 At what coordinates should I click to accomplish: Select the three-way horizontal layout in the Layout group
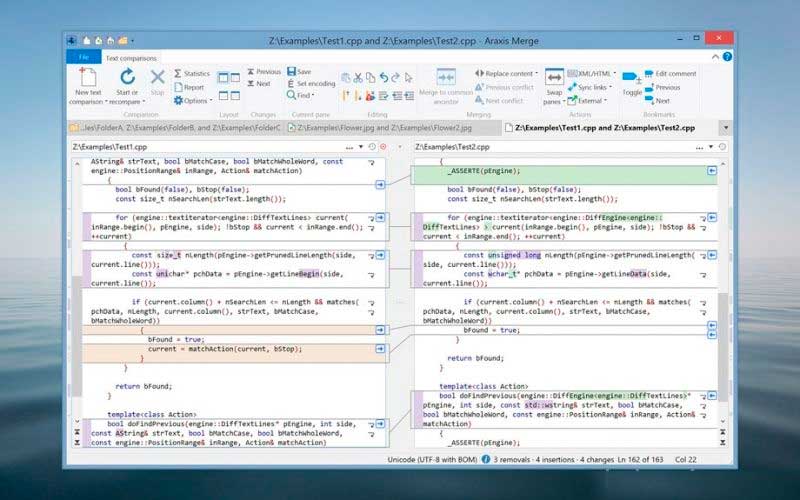coord(235,95)
